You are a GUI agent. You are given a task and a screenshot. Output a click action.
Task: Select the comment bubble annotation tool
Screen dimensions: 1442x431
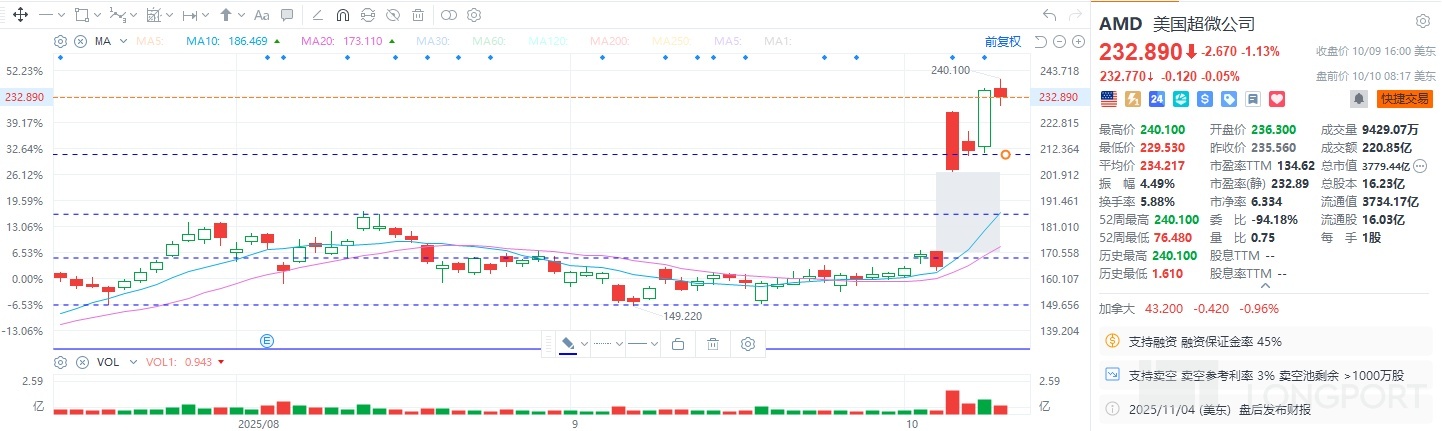click(288, 15)
